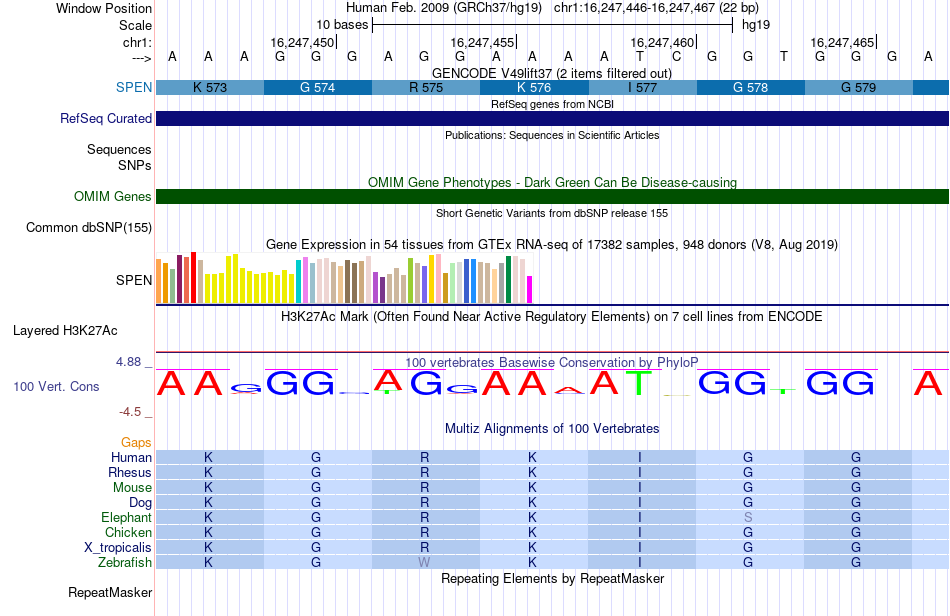Select the X_tropicalis species label
Image resolution: width=950 pixels, height=616 pixels.
point(118,548)
